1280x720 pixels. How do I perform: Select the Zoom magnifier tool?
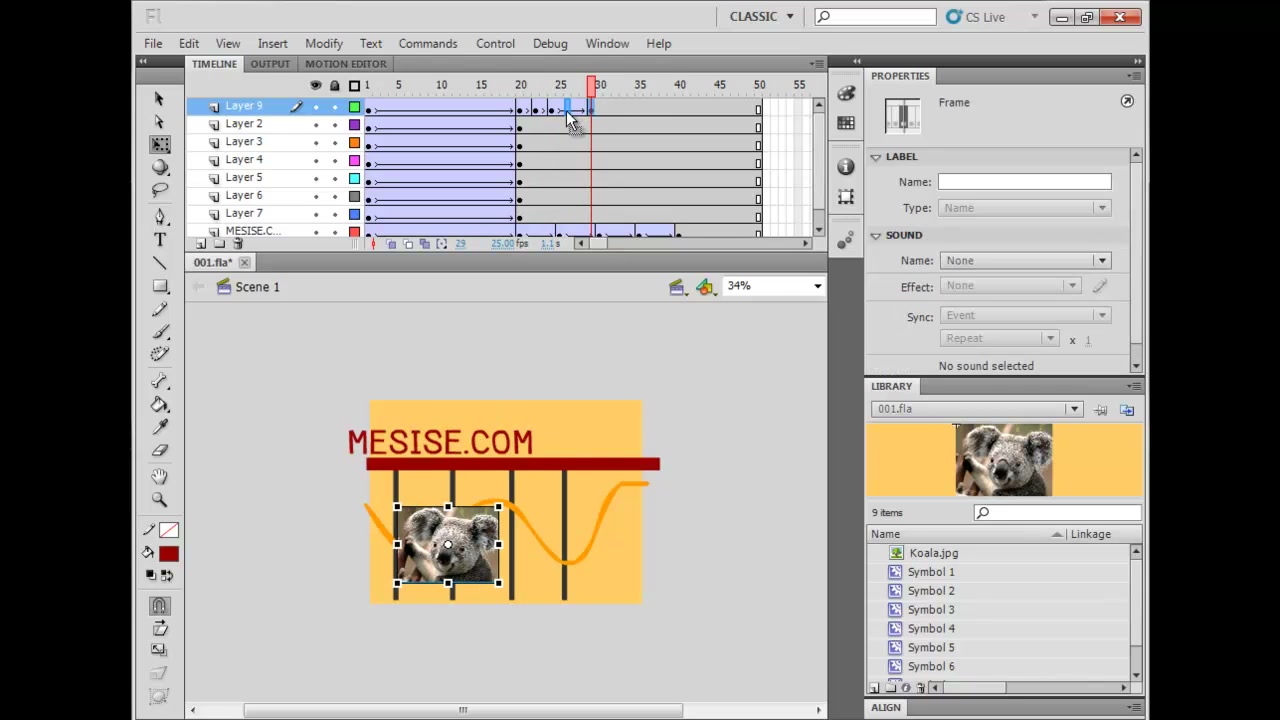pyautogui.click(x=160, y=499)
